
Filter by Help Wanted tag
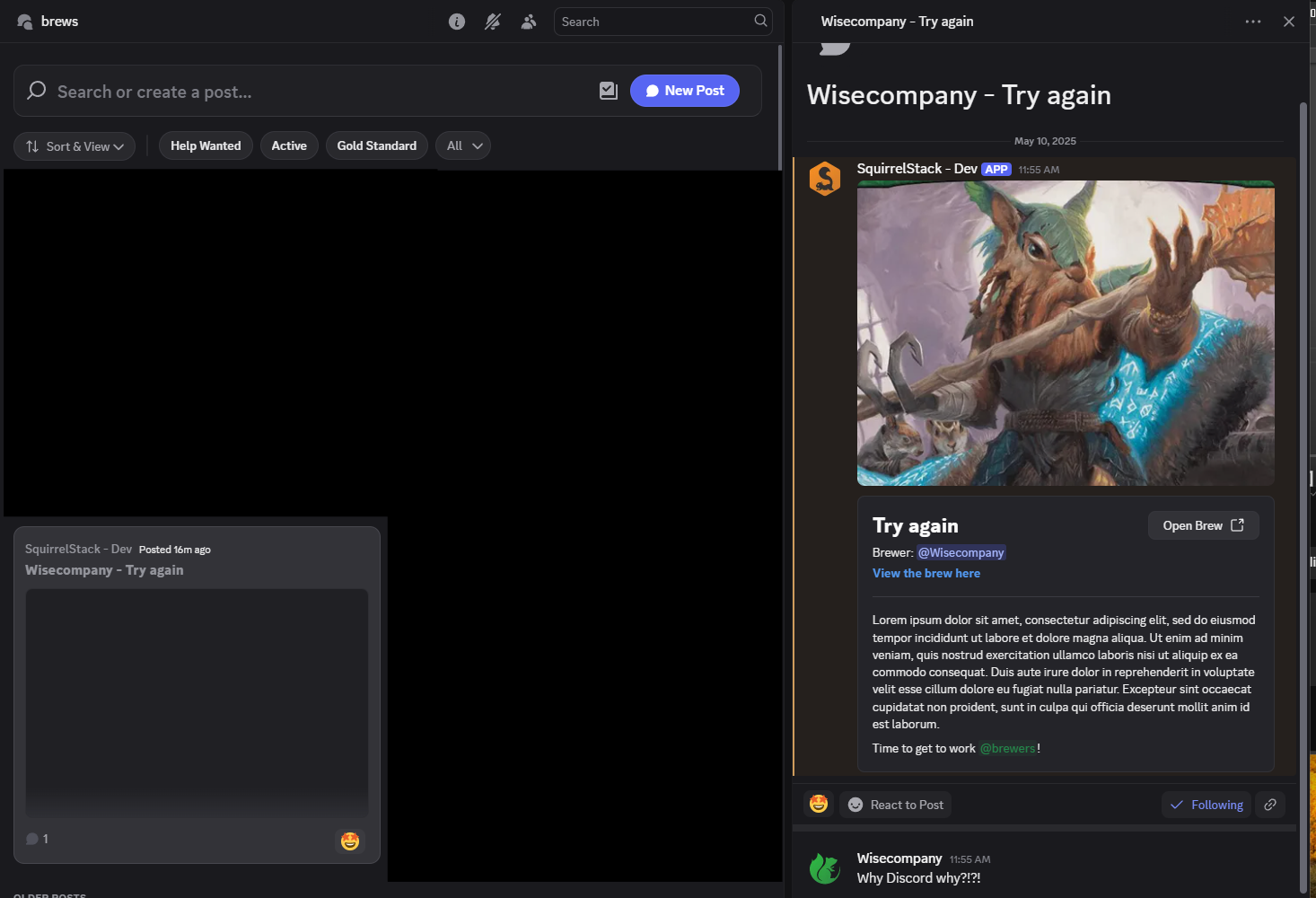tap(206, 146)
